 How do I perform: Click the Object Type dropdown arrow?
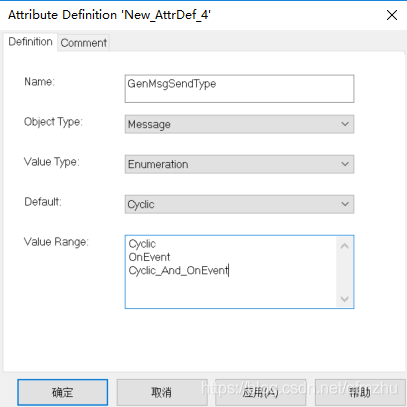pos(345,124)
